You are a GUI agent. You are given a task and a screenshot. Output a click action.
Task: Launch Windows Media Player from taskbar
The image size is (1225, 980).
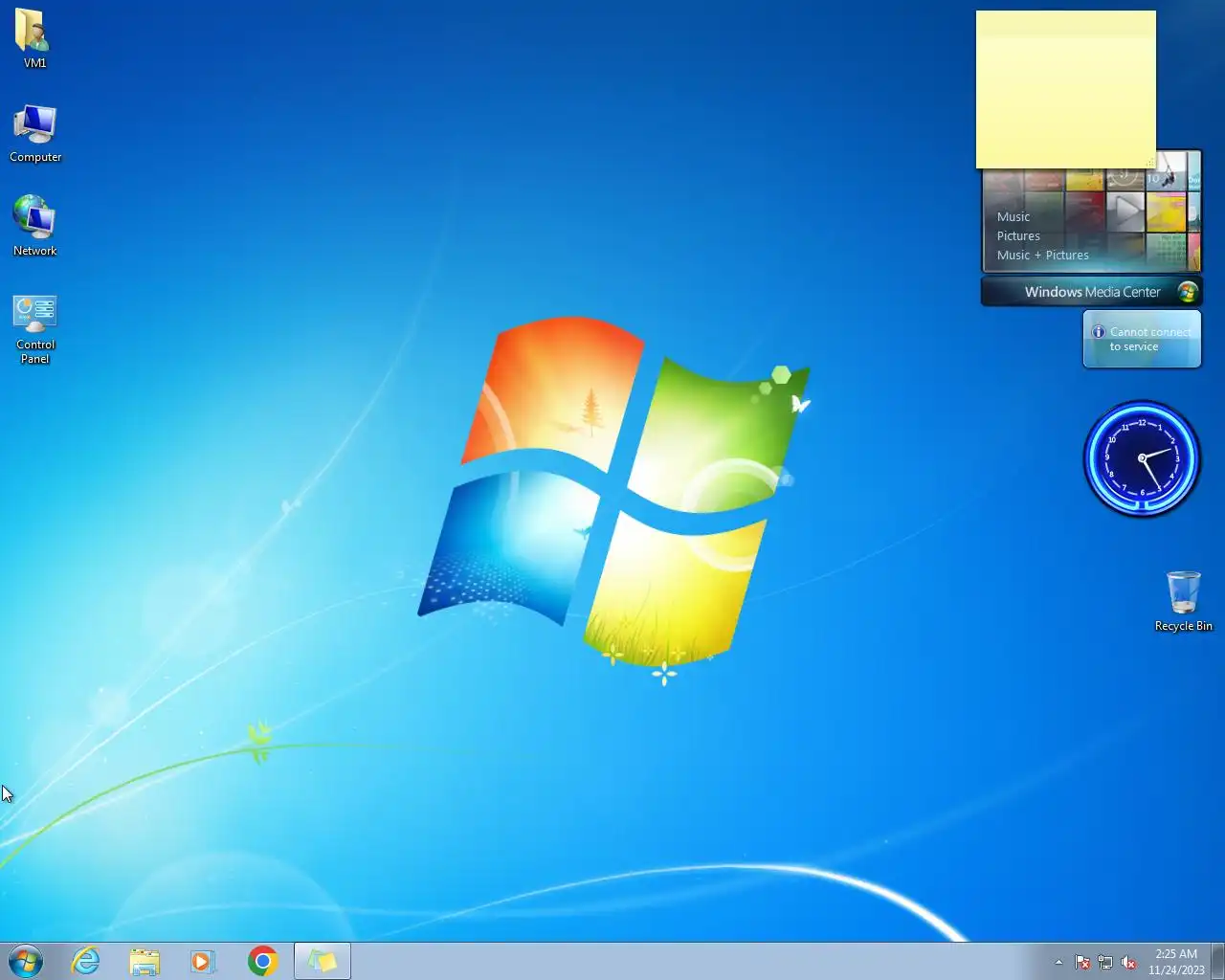click(203, 961)
